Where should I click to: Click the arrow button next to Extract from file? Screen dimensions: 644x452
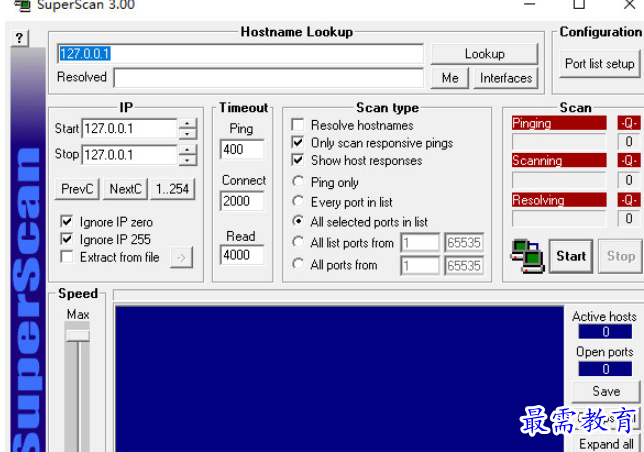pyautogui.click(x=180, y=257)
